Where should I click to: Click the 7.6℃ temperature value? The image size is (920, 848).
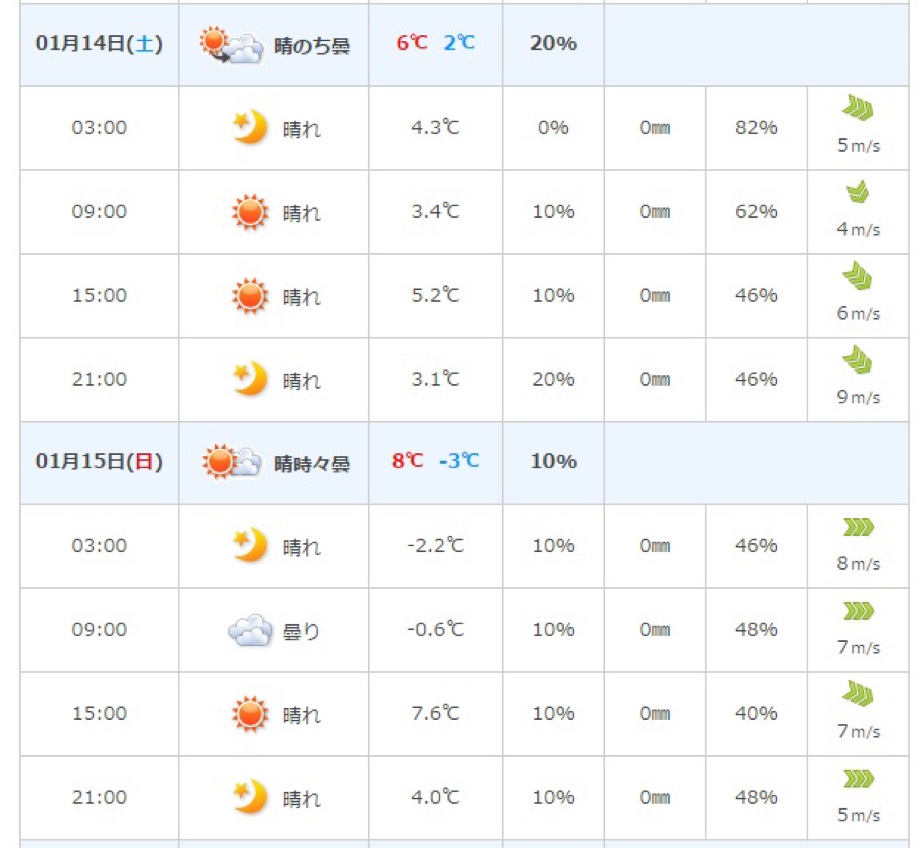coord(435,714)
